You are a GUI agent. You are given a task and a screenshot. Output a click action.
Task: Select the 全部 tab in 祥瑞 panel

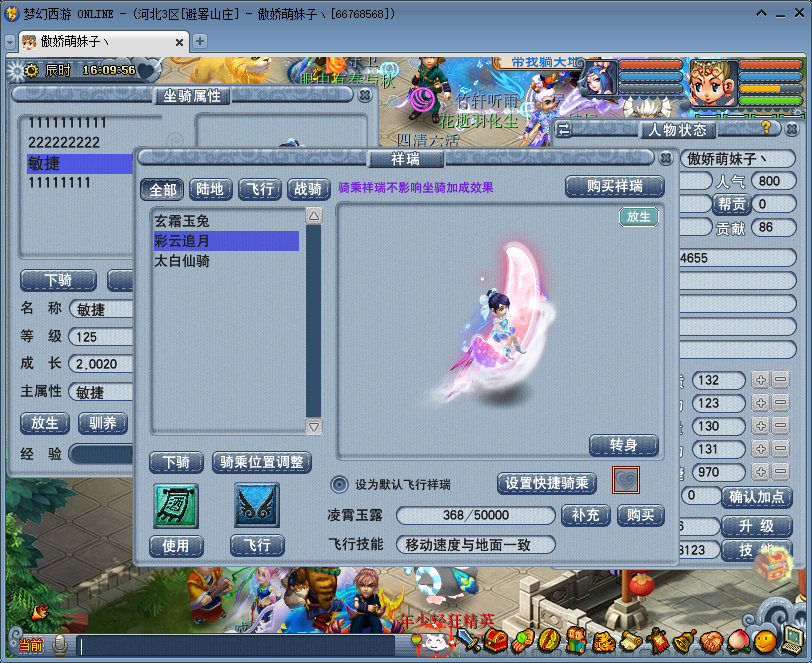coord(162,189)
